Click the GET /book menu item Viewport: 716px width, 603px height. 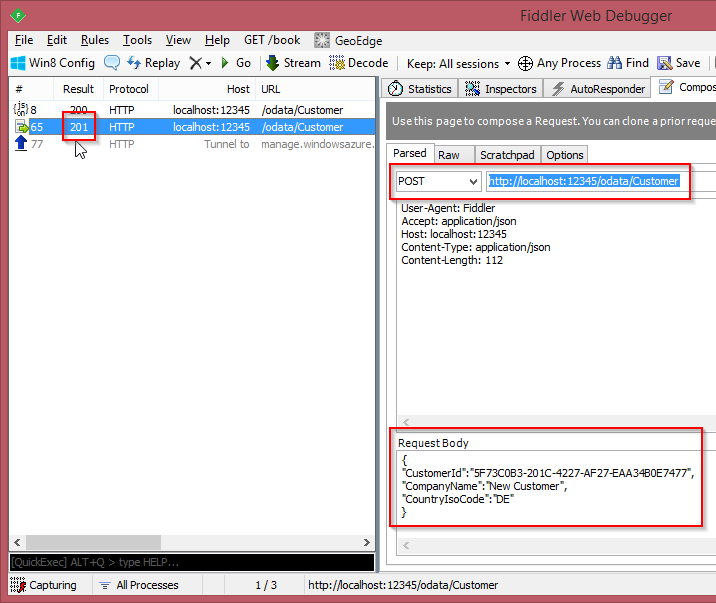(x=272, y=40)
